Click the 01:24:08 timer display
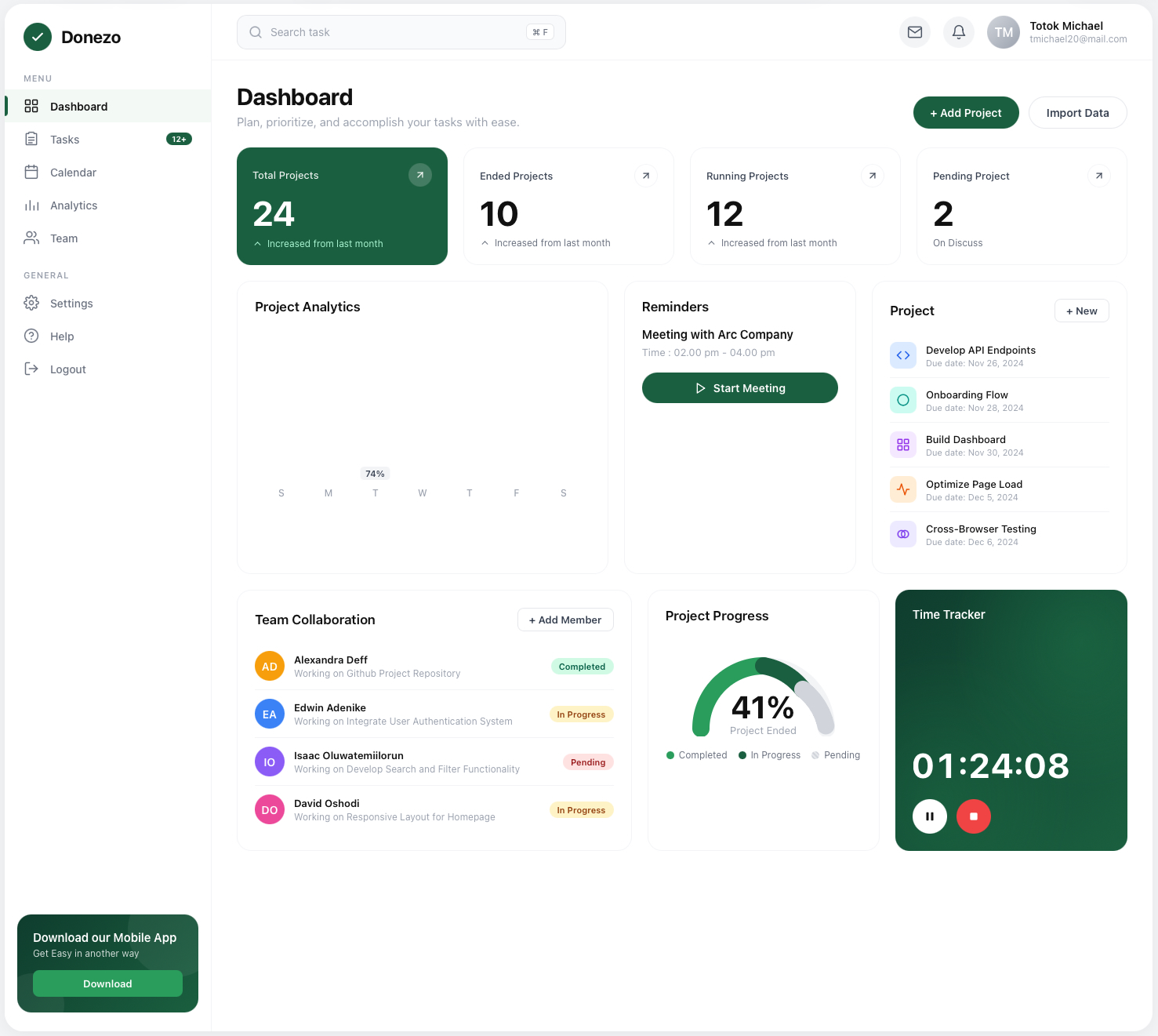Screen dimensions: 1158x1036 coord(991,765)
